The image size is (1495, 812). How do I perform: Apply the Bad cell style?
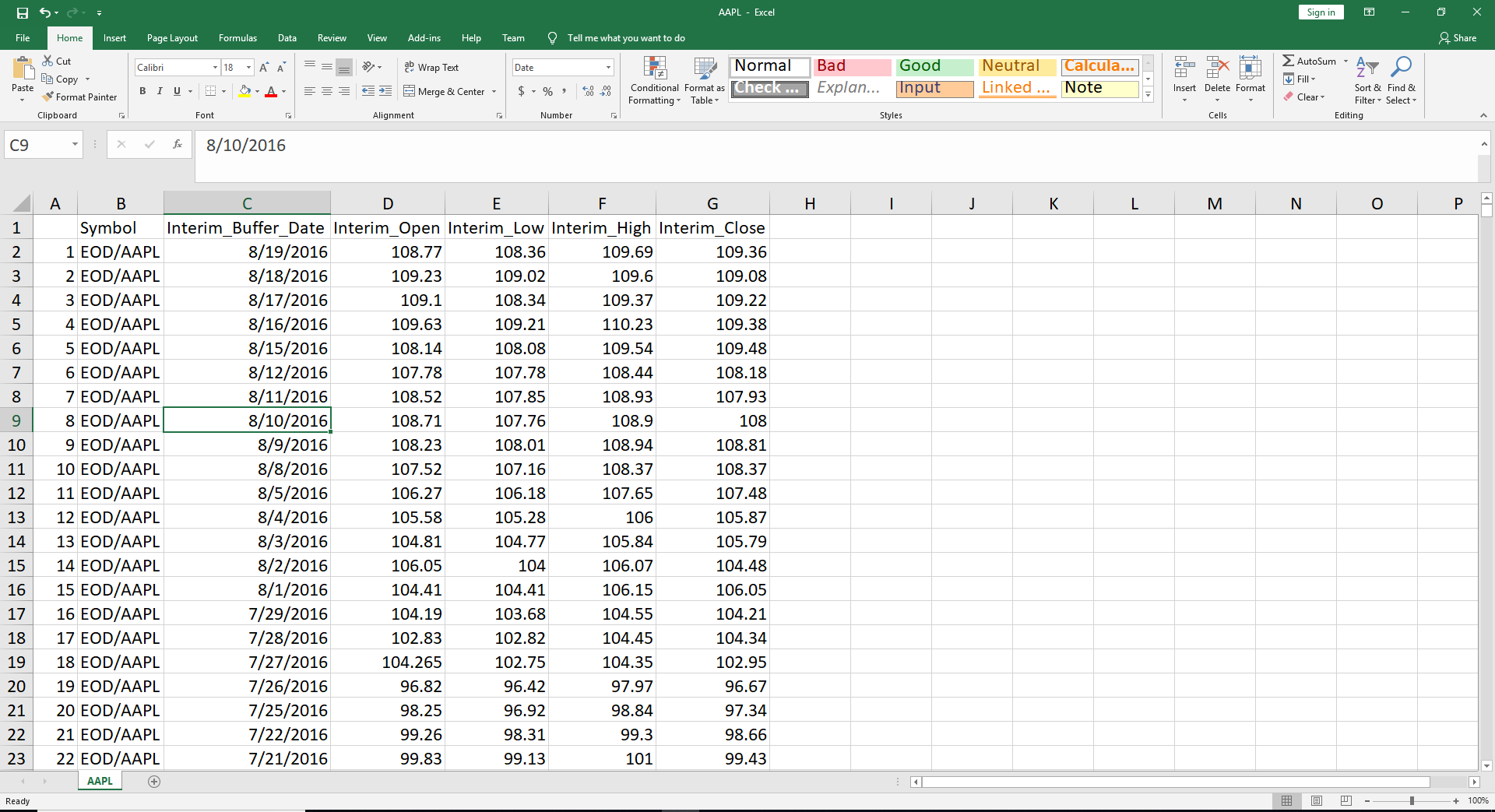[x=853, y=66]
